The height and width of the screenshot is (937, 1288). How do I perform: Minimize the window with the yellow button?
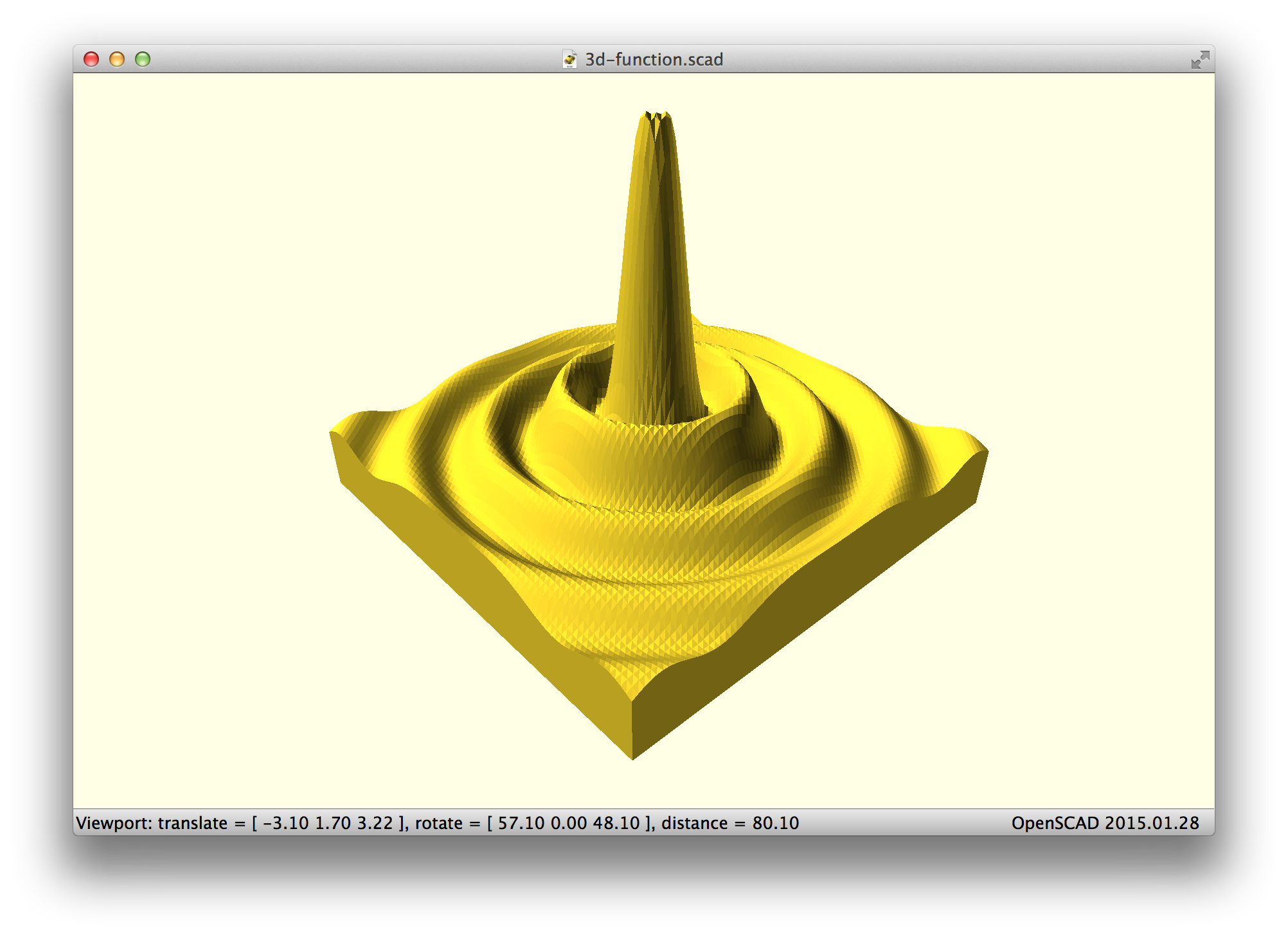pos(117,59)
